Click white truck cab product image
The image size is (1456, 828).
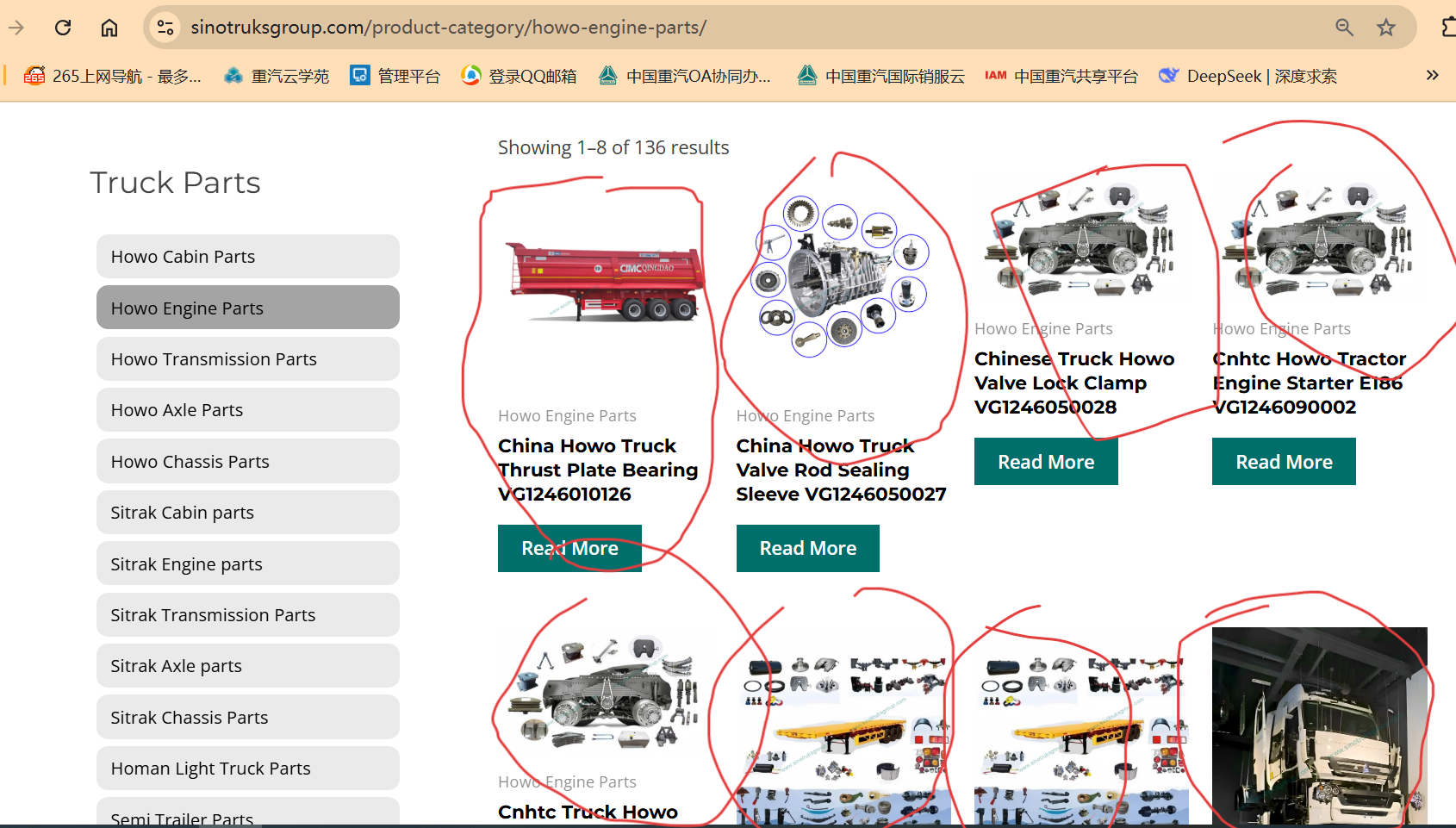point(1319,726)
